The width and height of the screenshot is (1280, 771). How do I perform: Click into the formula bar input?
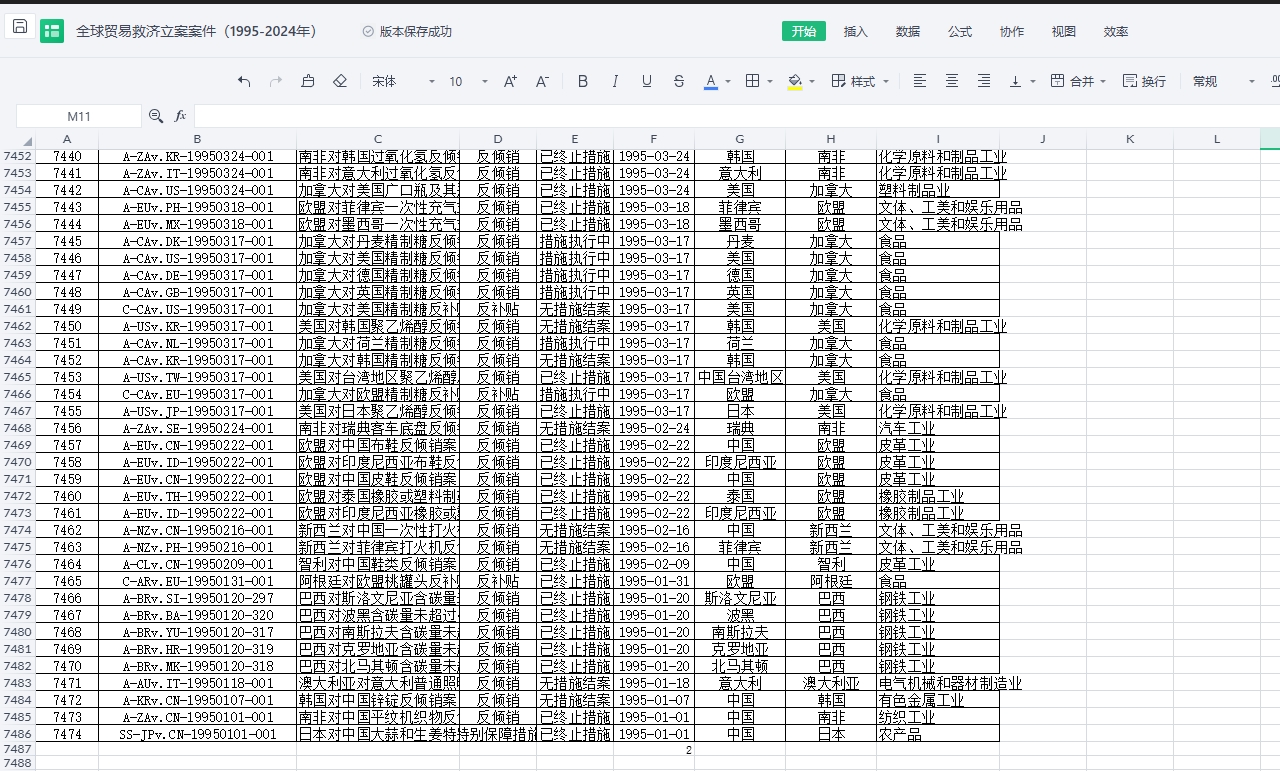736,116
